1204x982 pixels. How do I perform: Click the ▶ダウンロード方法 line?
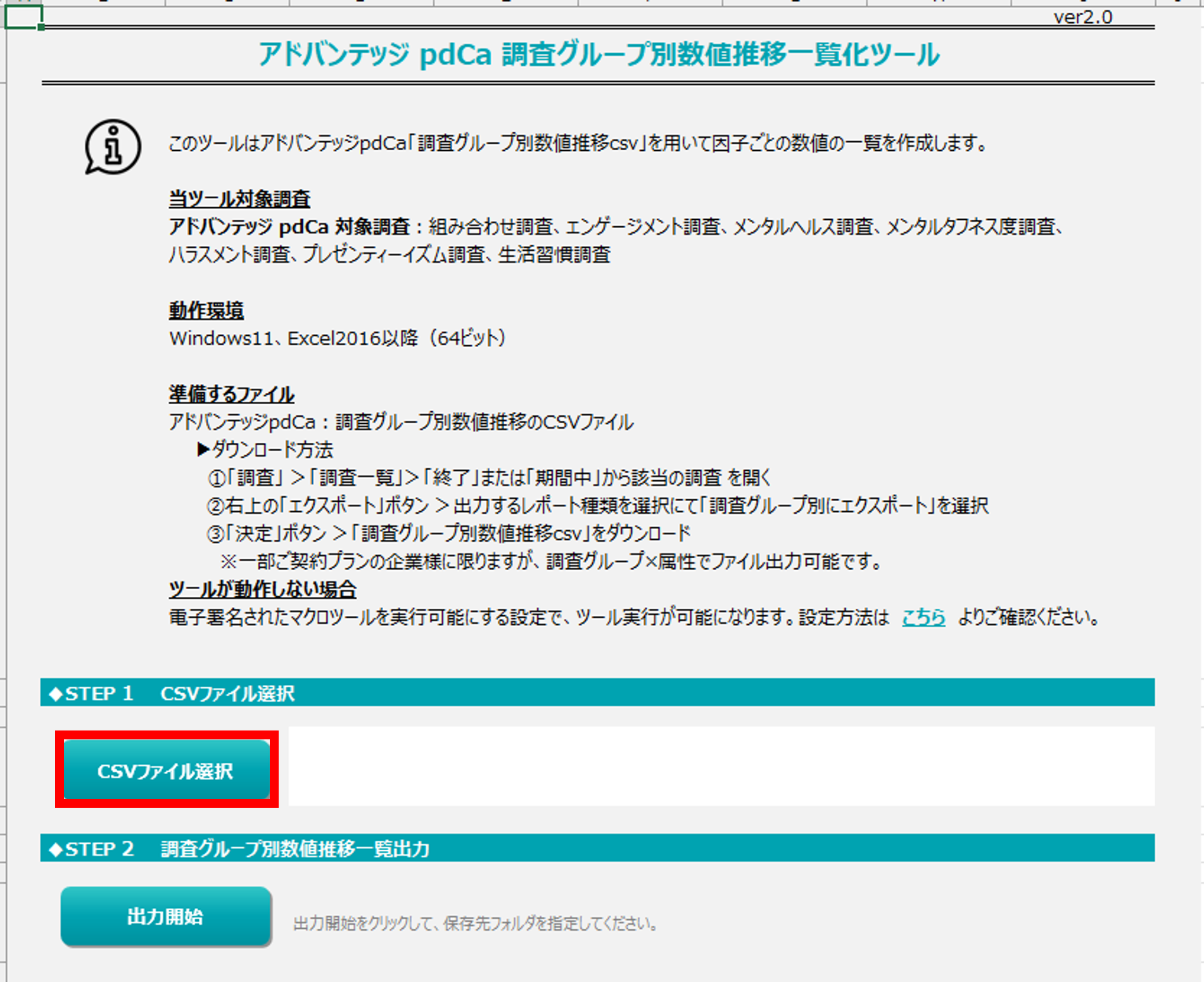point(265,450)
